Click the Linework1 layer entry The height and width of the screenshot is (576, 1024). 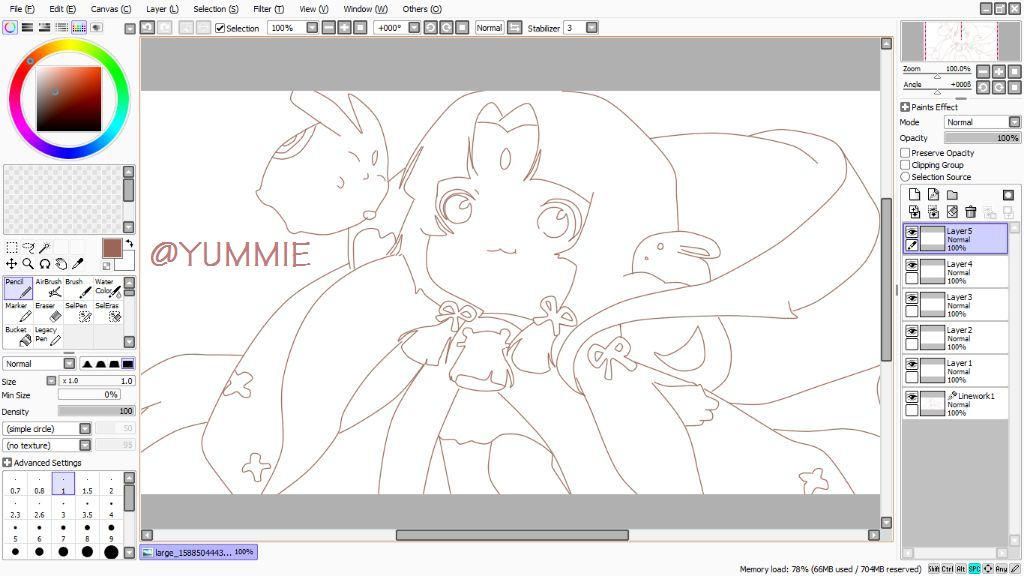tap(965, 404)
